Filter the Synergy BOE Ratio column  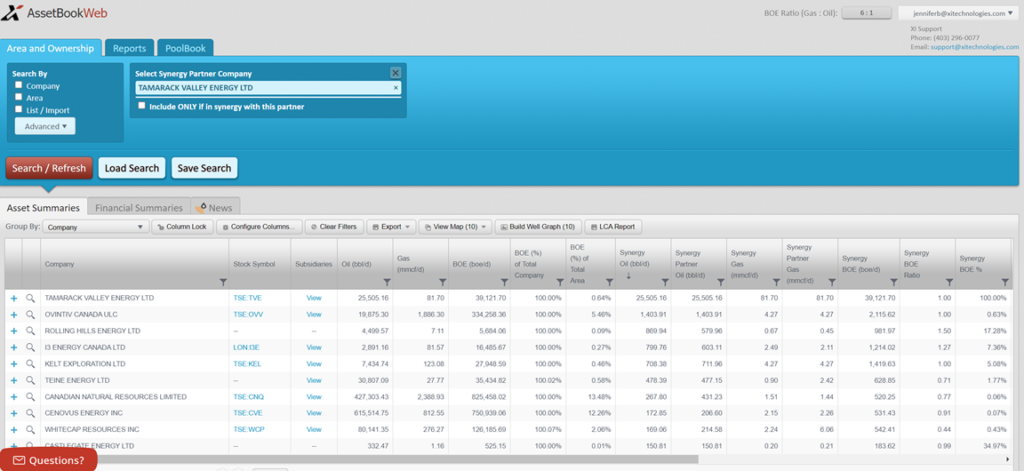[x=949, y=282]
